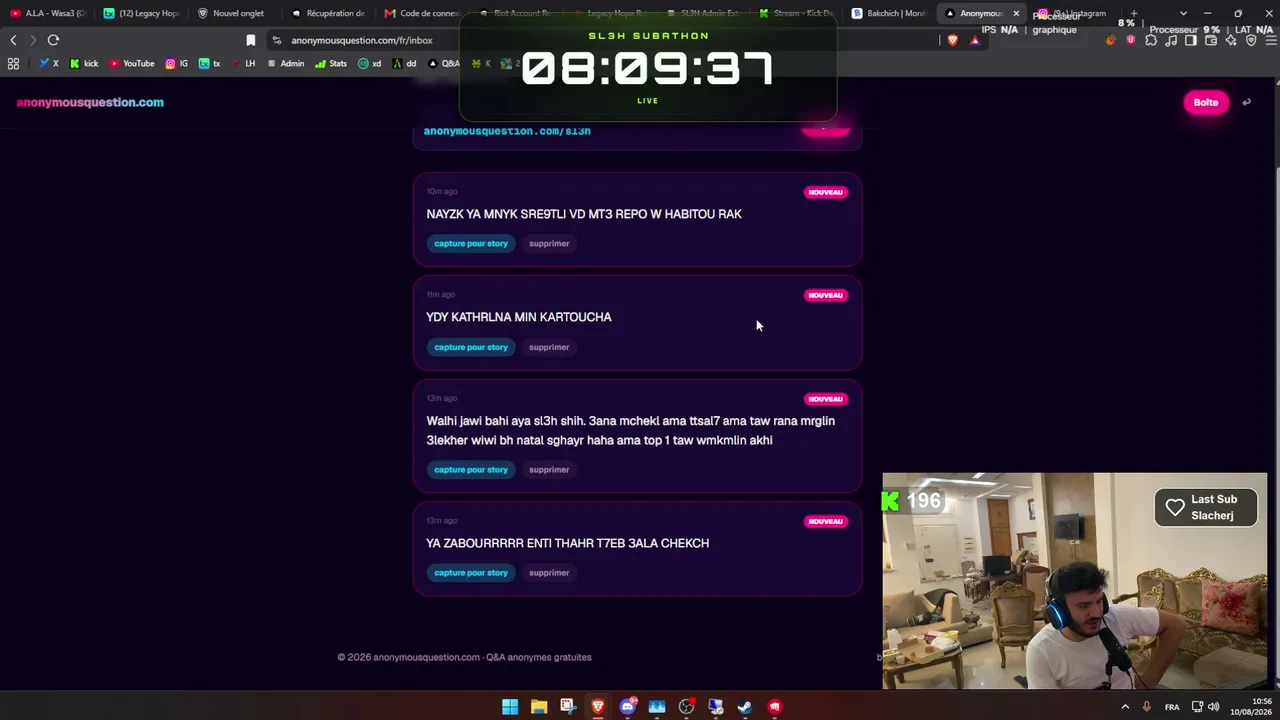Click the anonymousquestion.com site logo
Screen dimensions: 1280x720
90,102
